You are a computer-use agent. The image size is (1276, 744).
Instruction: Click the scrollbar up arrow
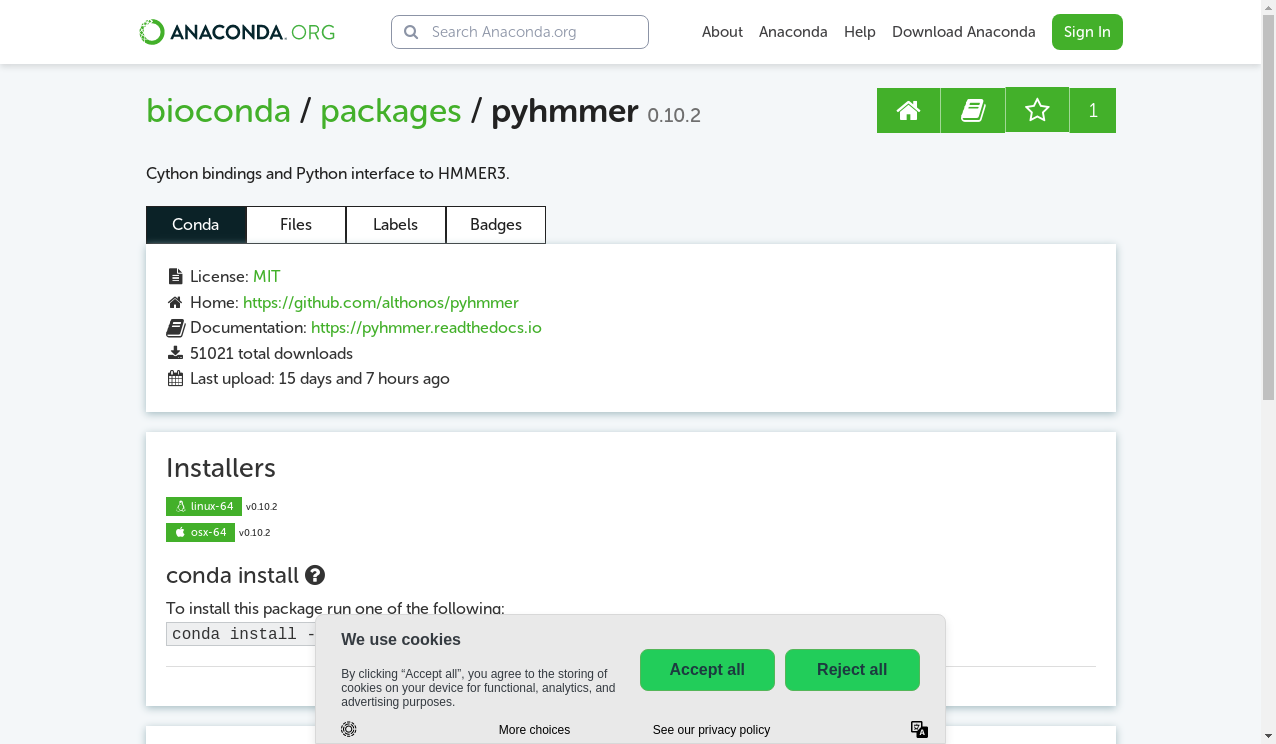coord(1268,7)
